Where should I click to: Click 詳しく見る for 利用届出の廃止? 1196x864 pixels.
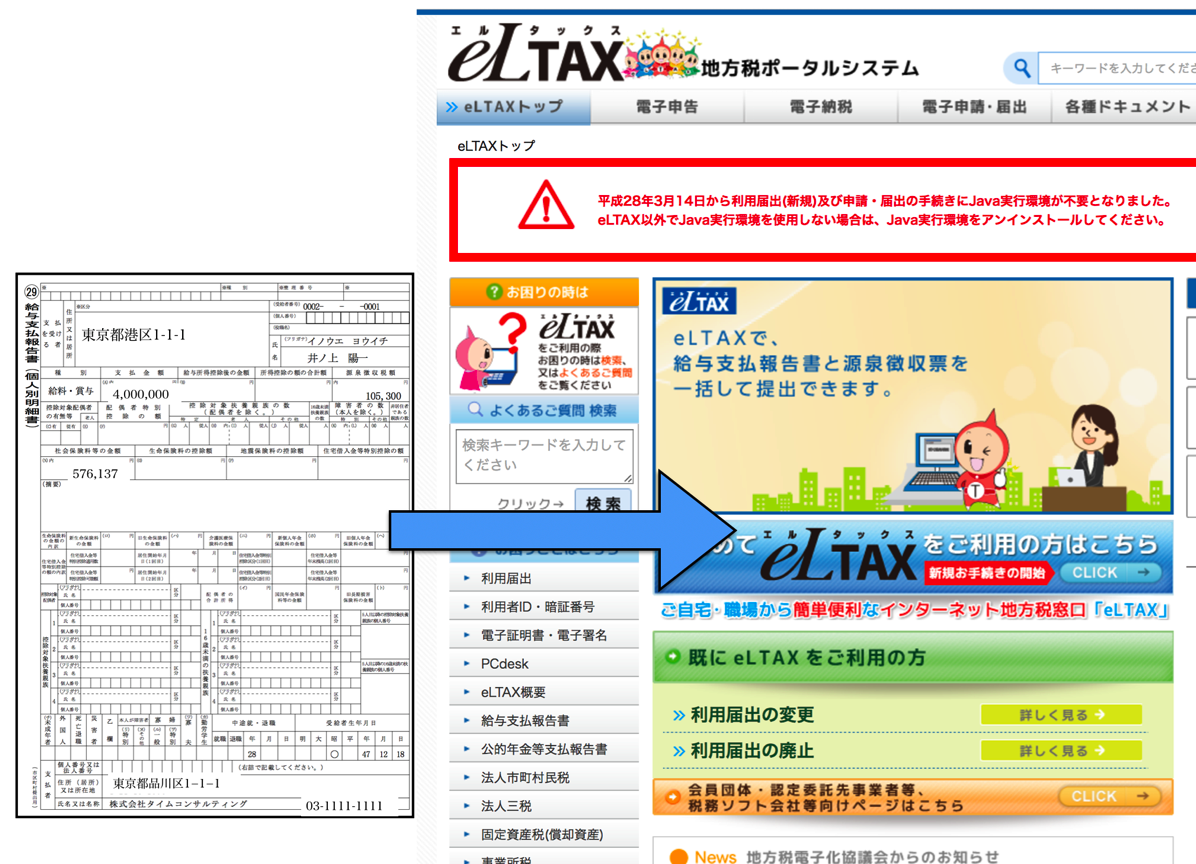[1061, 750]
